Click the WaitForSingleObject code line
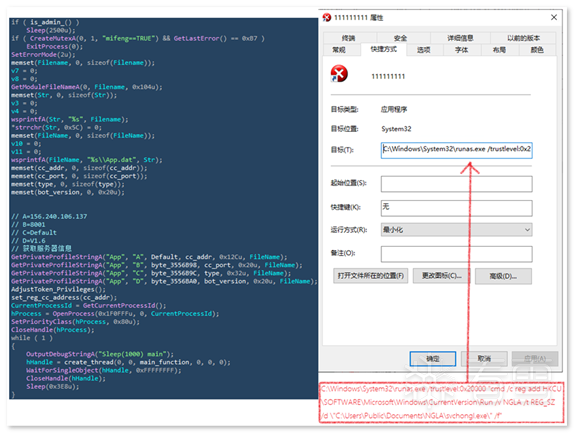This screenshot has width=574, height=433. point(104,370)
